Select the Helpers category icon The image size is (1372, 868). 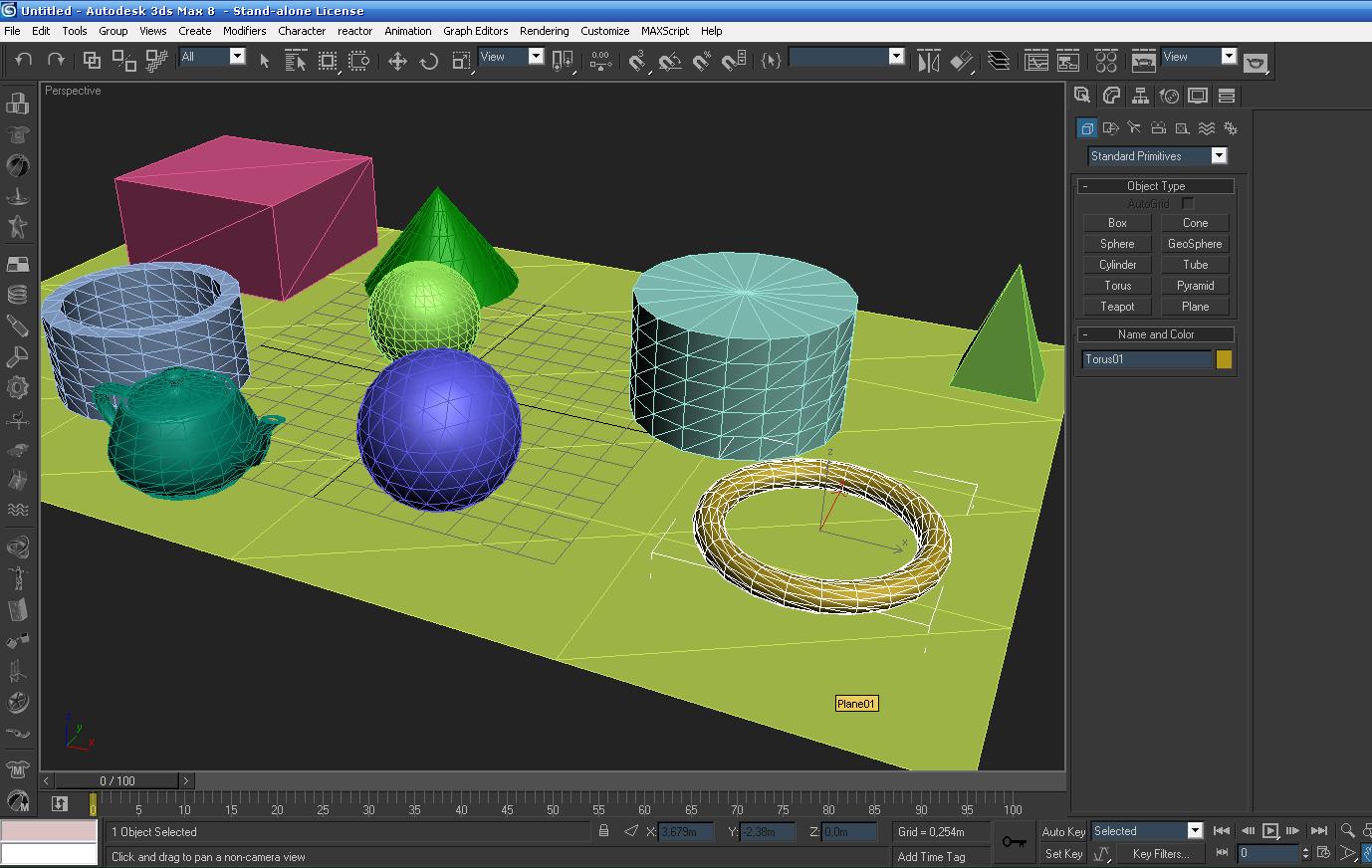point(1182,127)
